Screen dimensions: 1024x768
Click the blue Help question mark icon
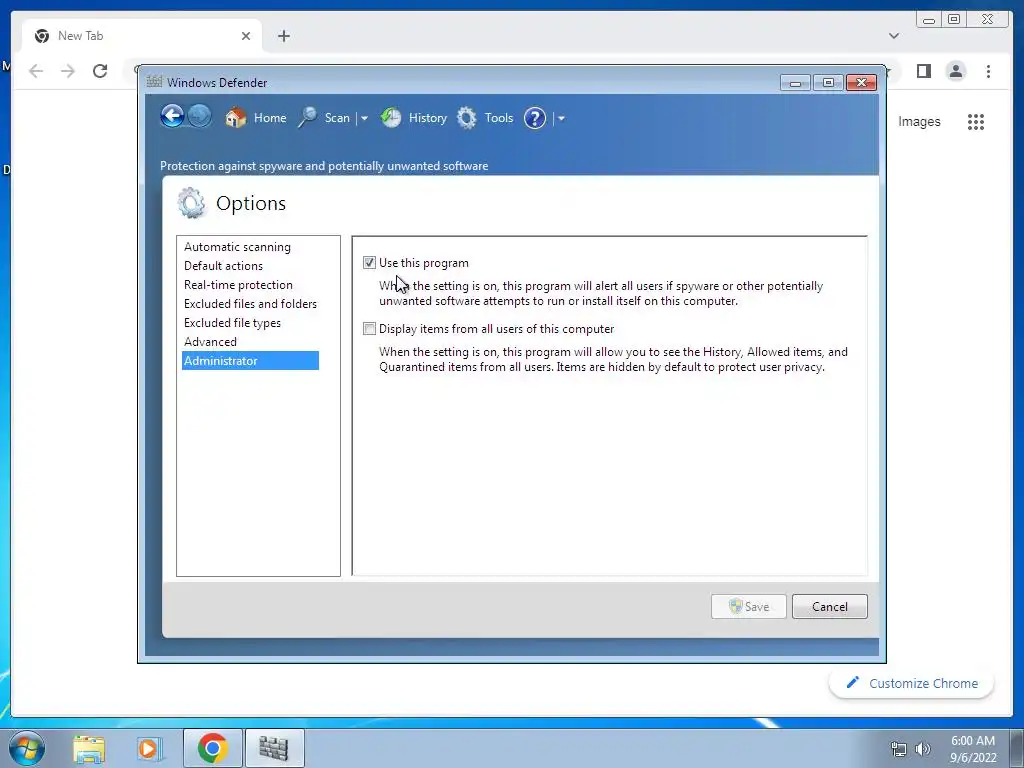pyautogui.click(x=535, y=118)
